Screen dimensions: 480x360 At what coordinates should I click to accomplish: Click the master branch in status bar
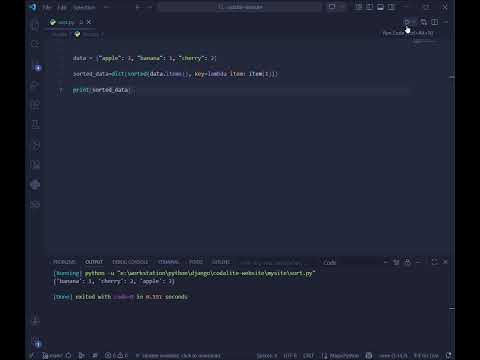pos(53,355)
